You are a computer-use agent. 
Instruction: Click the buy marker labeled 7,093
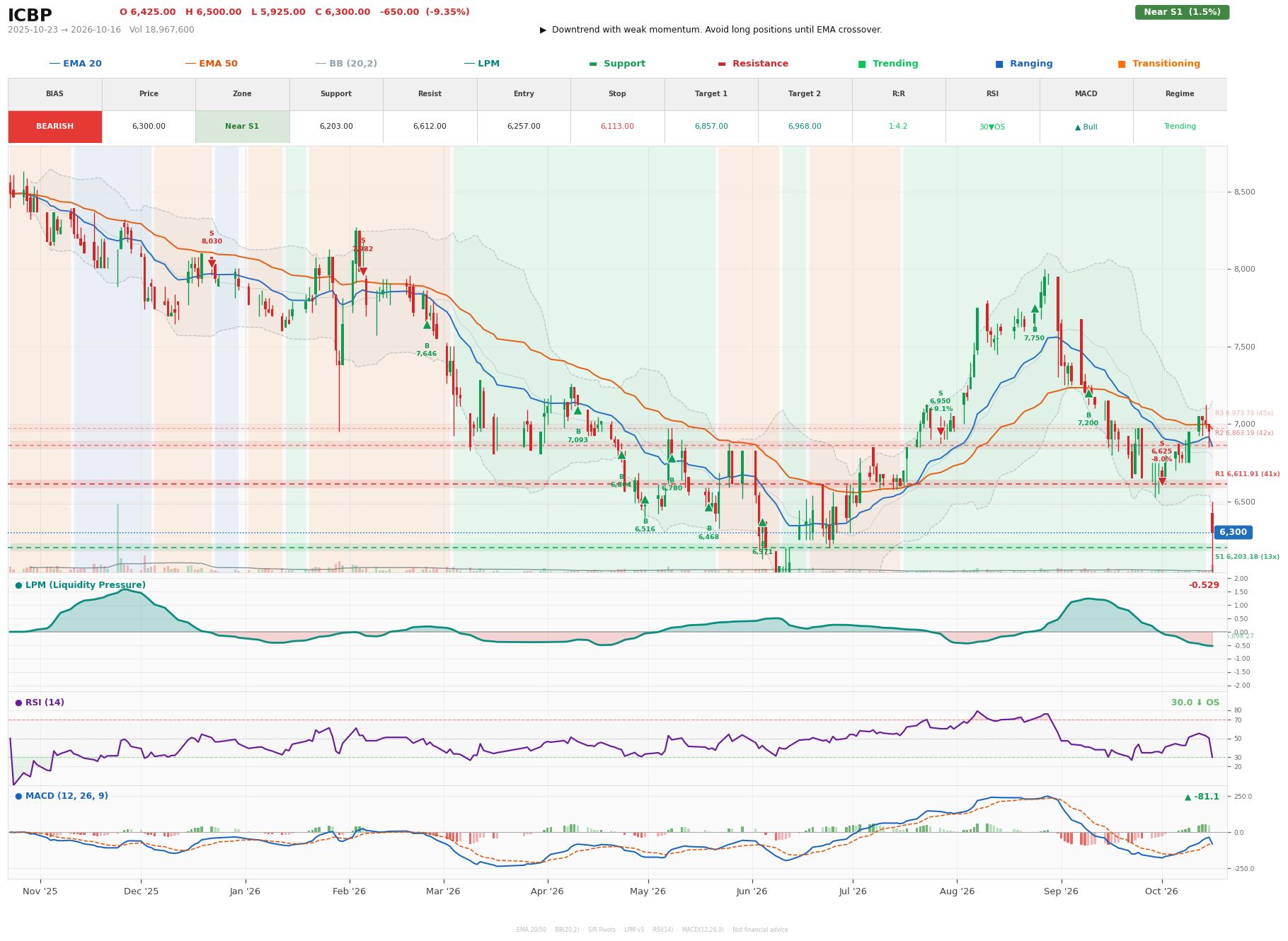(577, 410)
